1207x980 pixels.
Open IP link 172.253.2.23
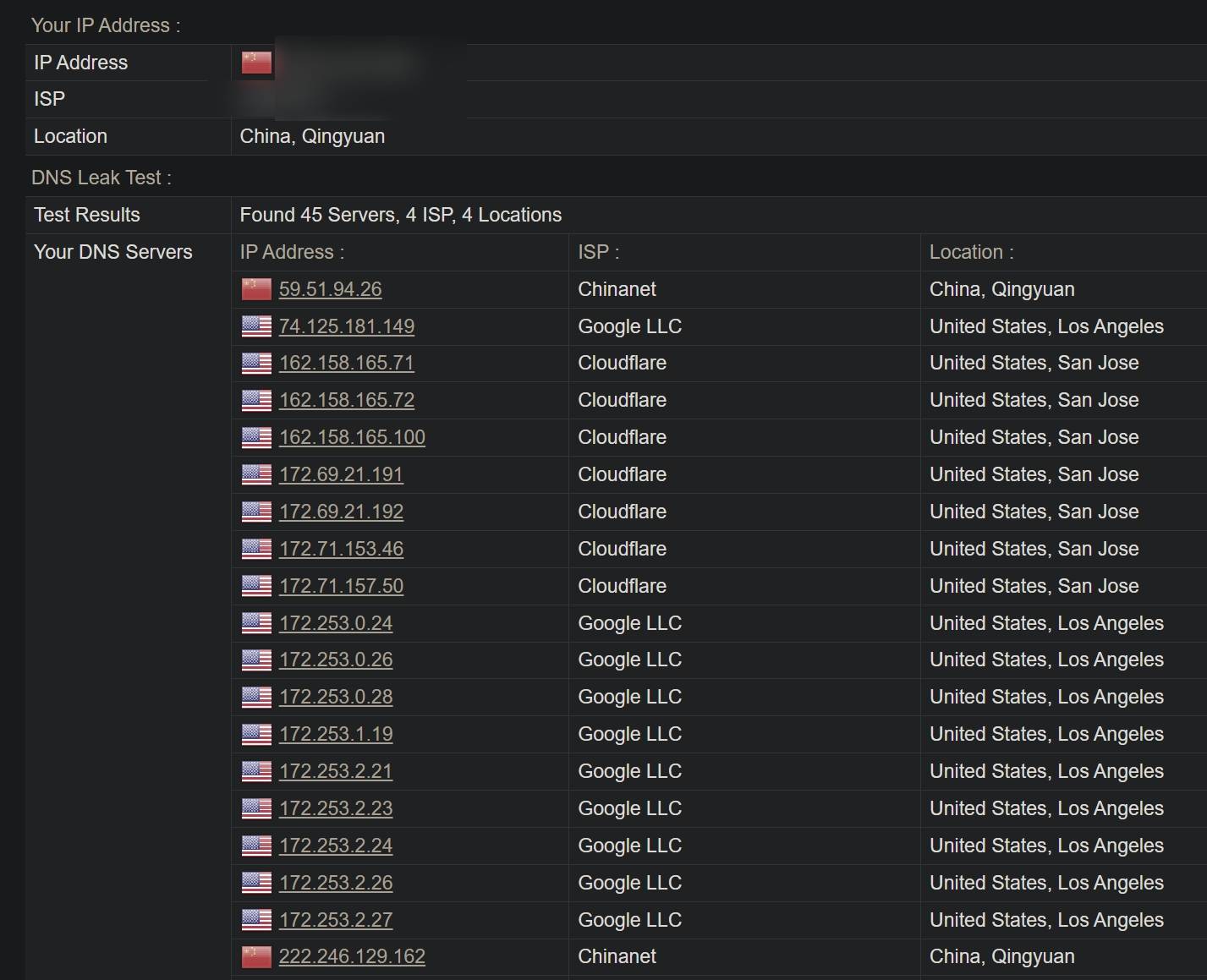pos(336,808)
